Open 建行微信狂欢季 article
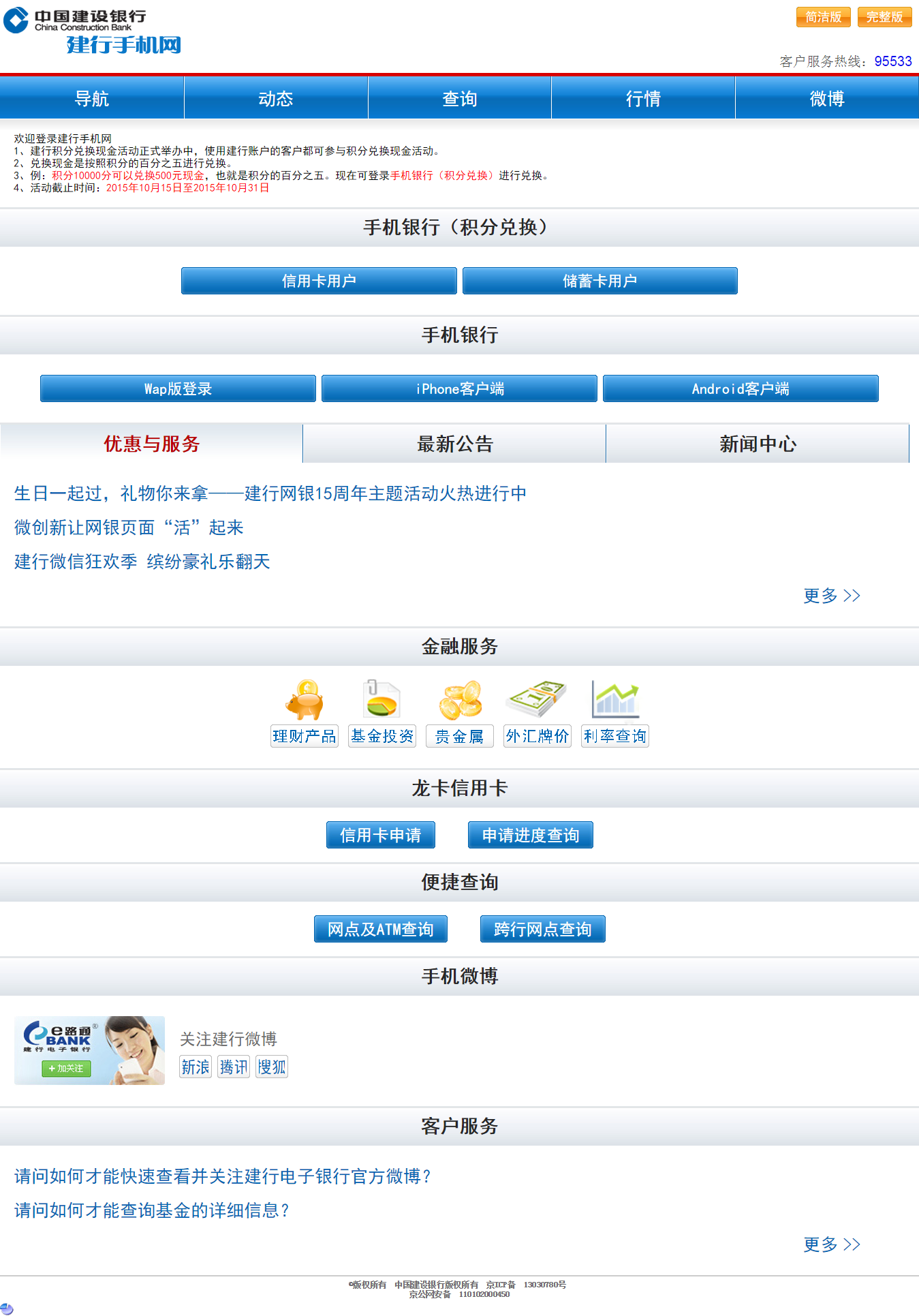The height and width of the screenshot is (1316, 919). point(142,562)
